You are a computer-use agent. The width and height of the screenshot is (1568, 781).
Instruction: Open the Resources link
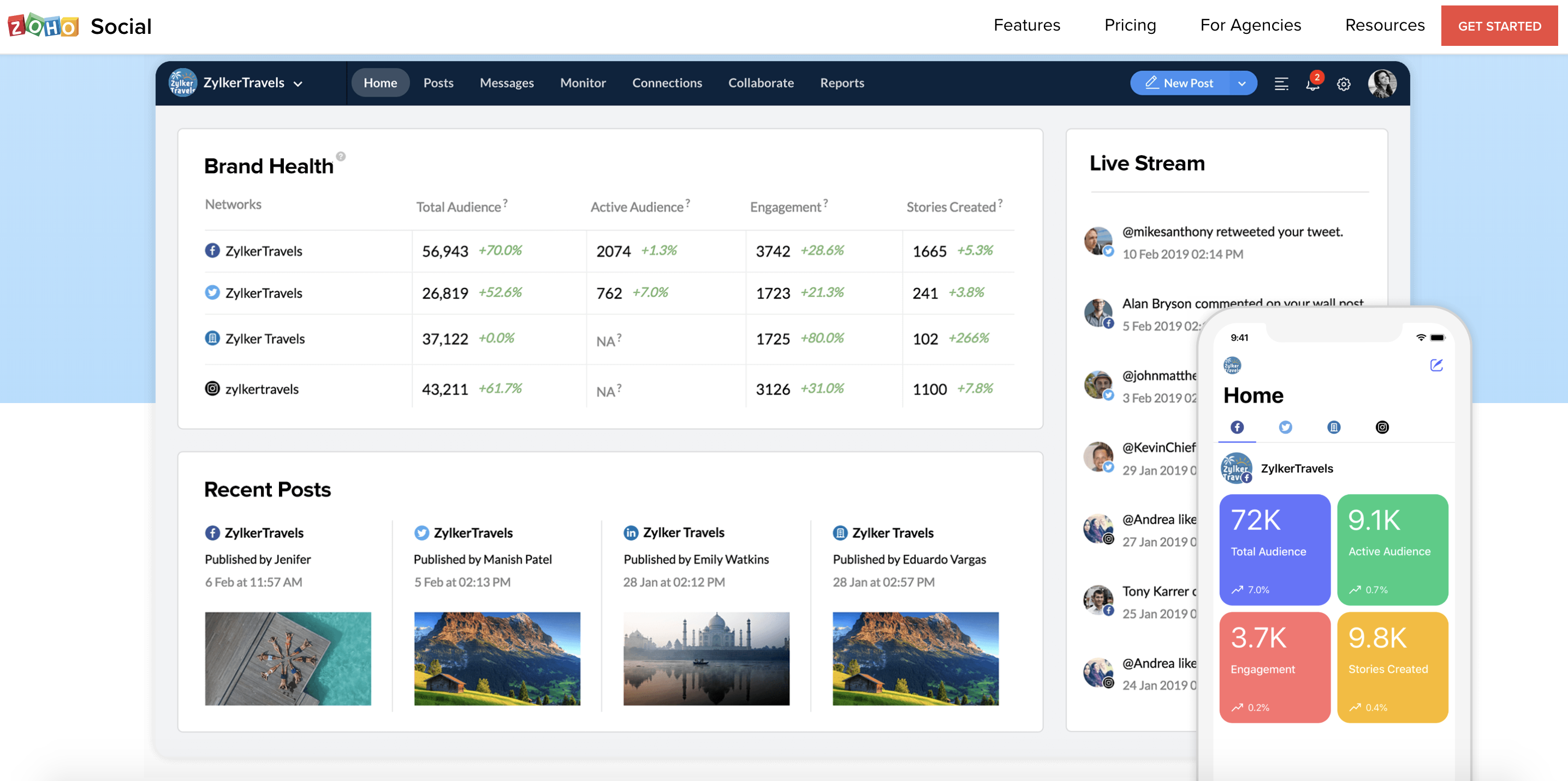[x=1385, y=25]
